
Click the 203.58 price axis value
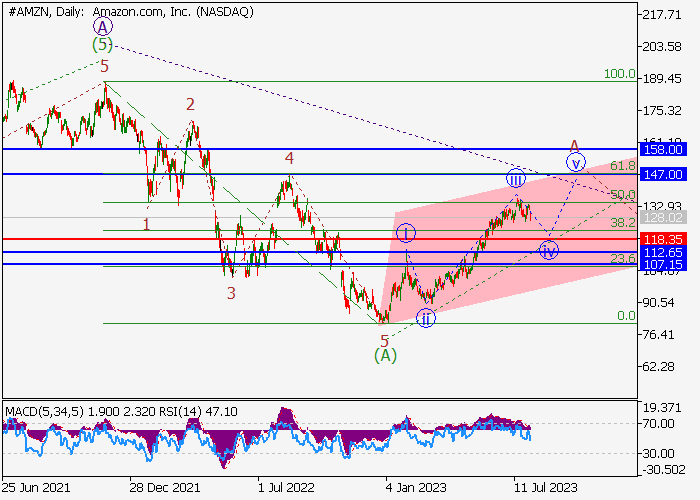coord(662,46)
